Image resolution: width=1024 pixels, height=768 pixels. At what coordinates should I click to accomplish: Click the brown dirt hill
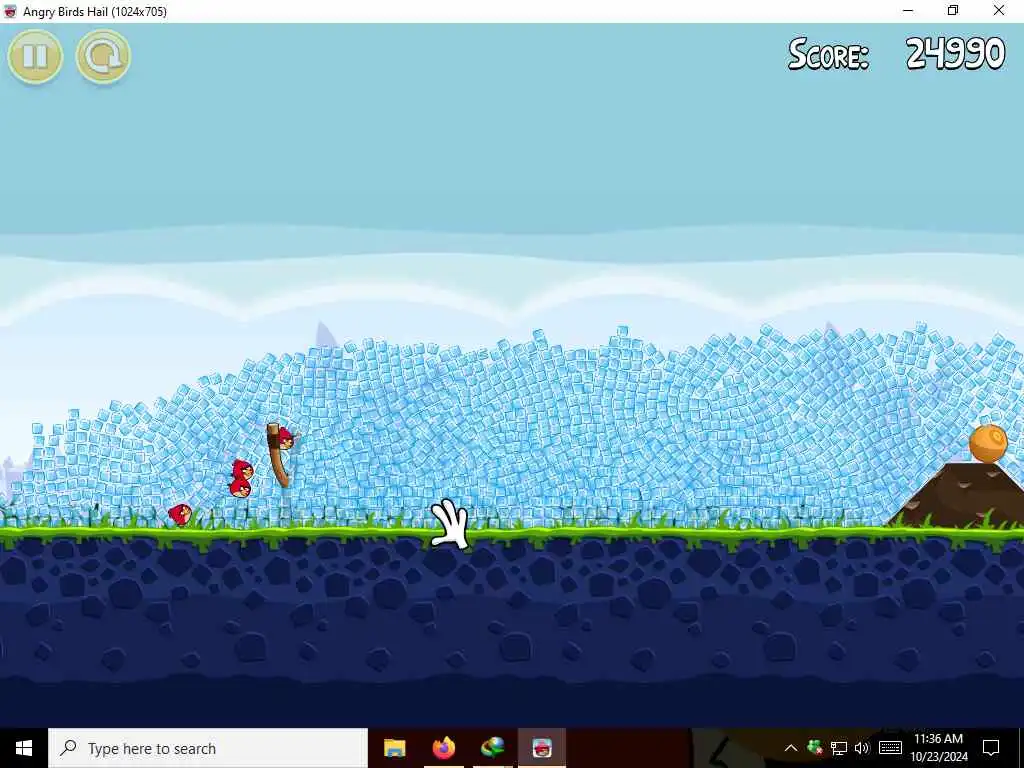(963, 496)
